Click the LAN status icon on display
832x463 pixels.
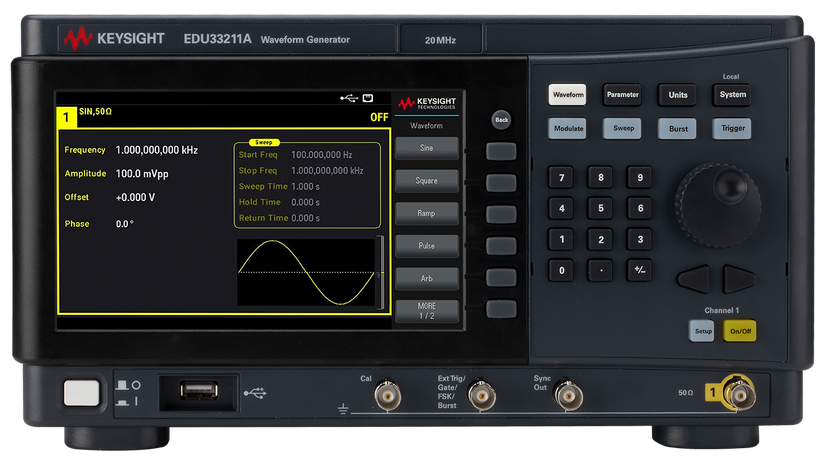368,98
